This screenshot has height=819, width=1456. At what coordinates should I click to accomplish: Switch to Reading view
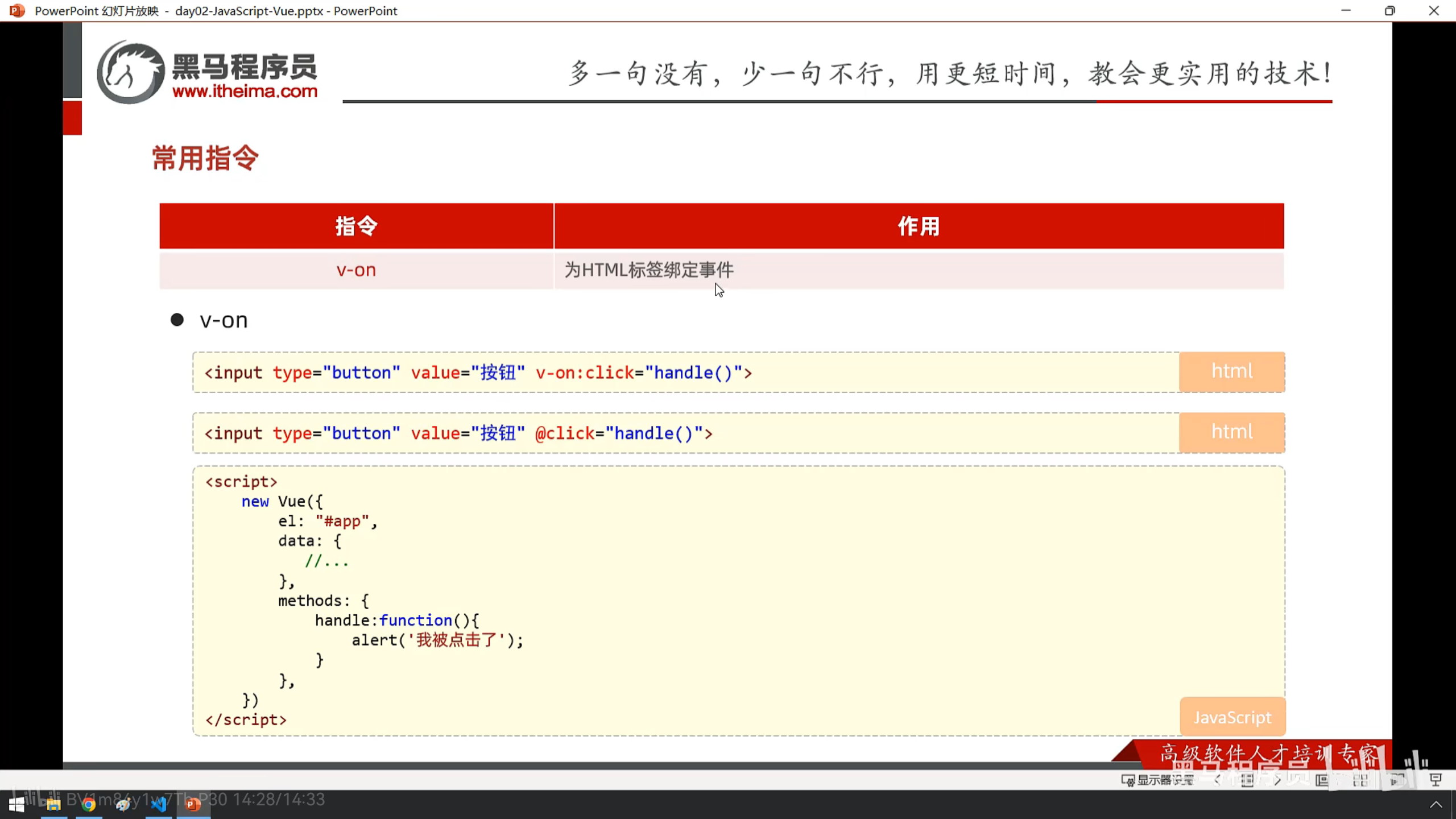point(1397,780)
